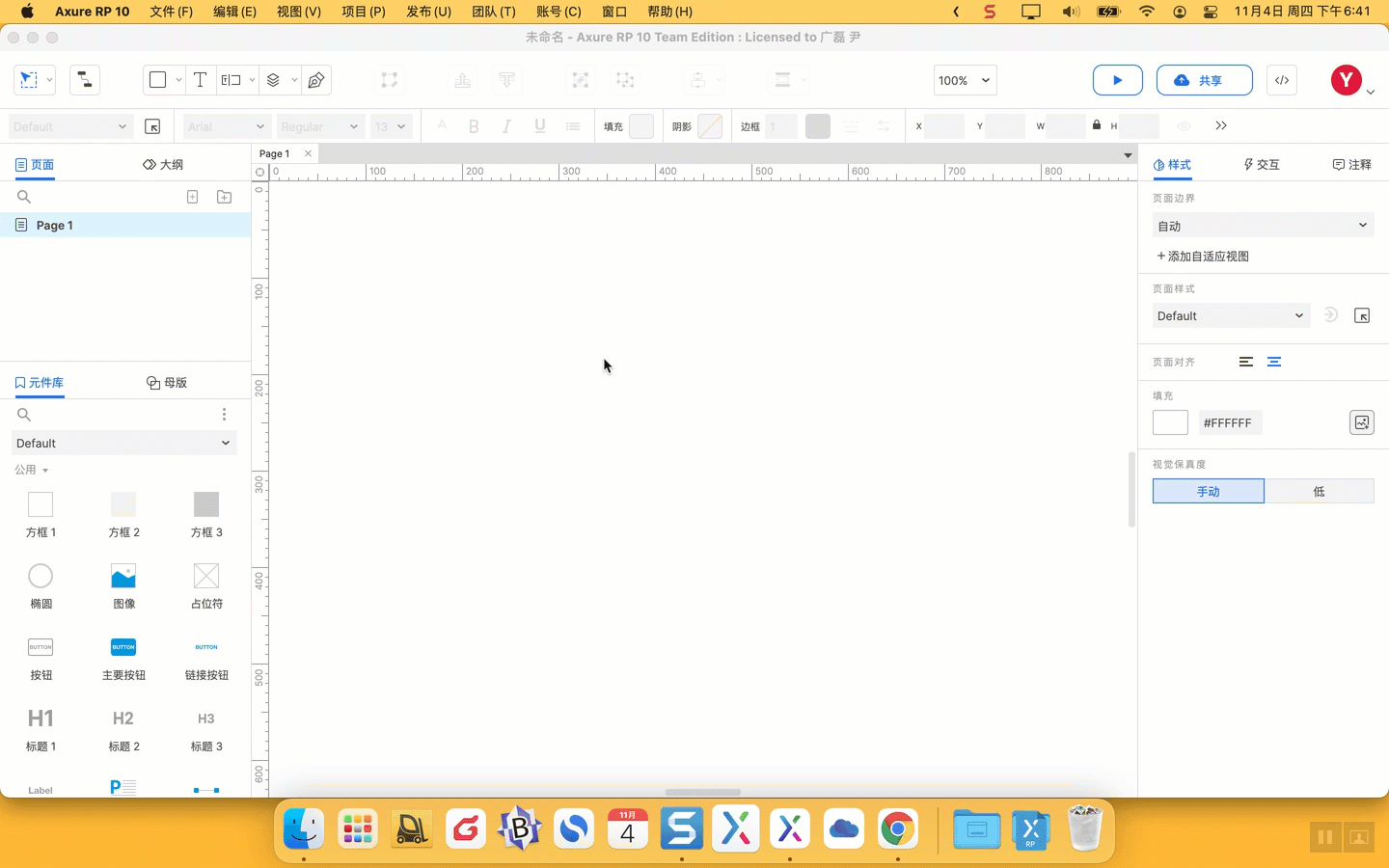
Task: Click the Pages panel search icon
Action: pyautogui.click(x=24, y=197)
